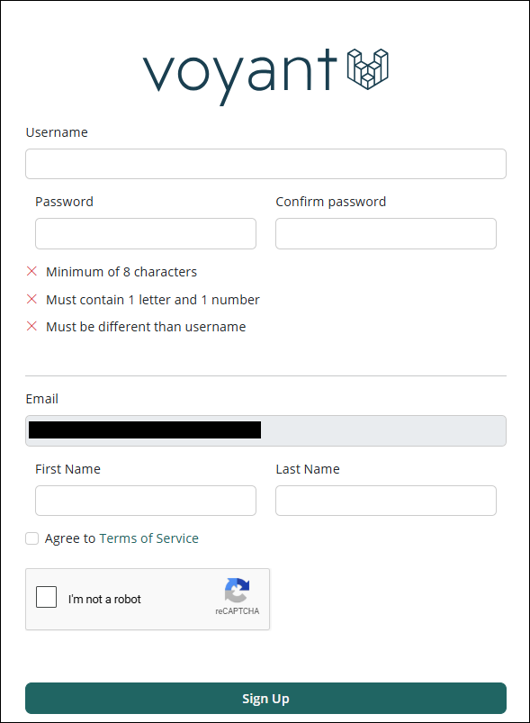Image resolution: width=530 pixels, height=723 pixels.
Task: Focus the First Name text box
Action: coord(146,500)
